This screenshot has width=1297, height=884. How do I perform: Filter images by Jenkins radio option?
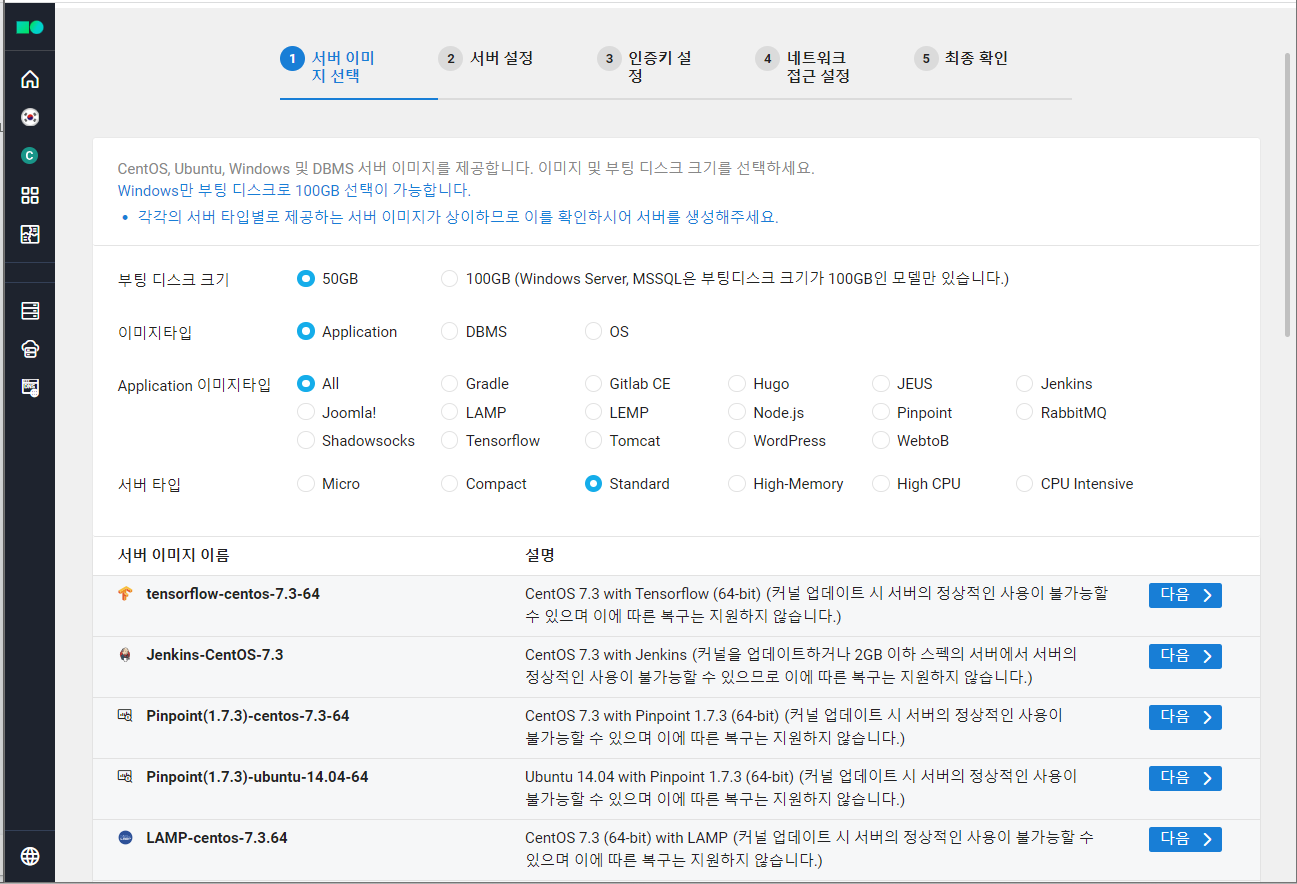click(1025, 384)
